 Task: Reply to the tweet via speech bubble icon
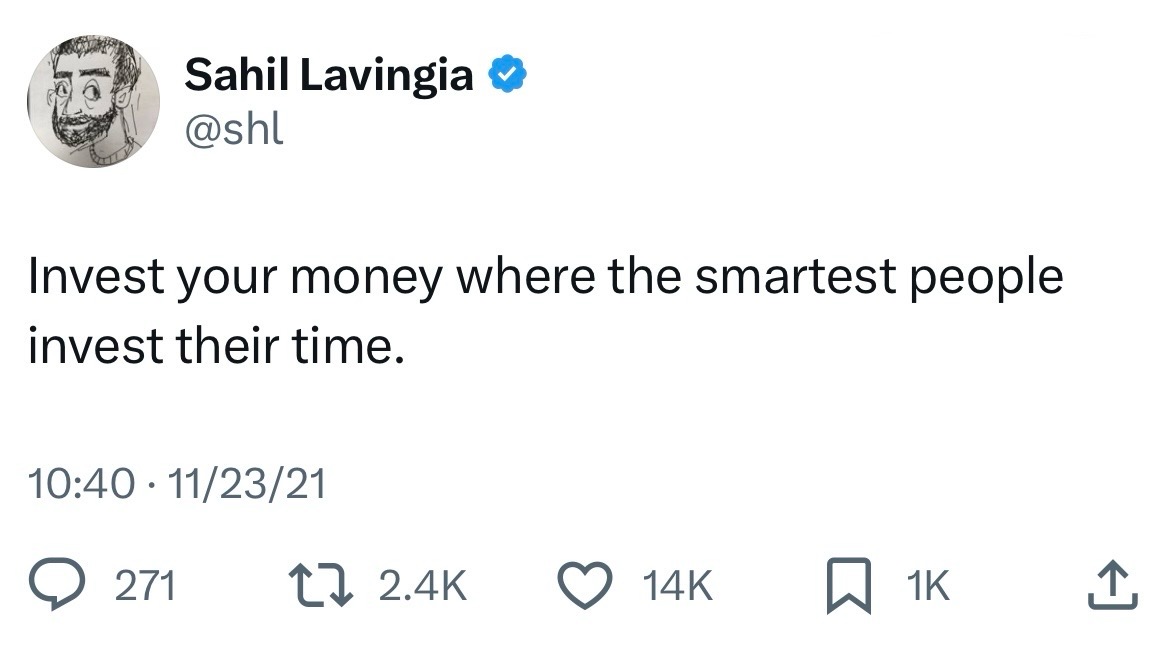pyautogui.click(x=58, y=586)
